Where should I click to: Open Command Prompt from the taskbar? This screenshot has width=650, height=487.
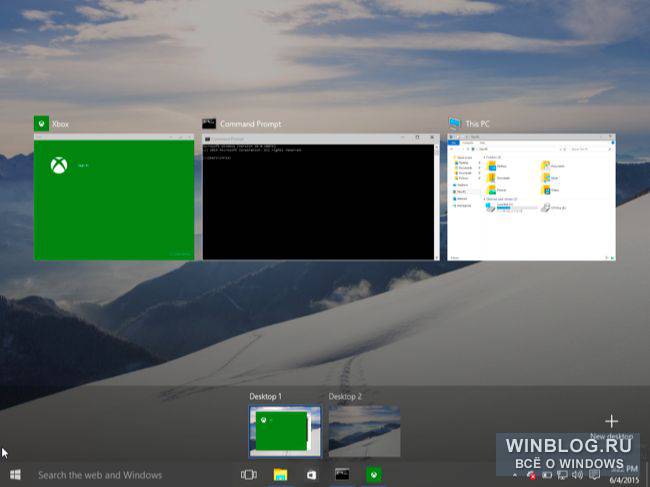342,475
